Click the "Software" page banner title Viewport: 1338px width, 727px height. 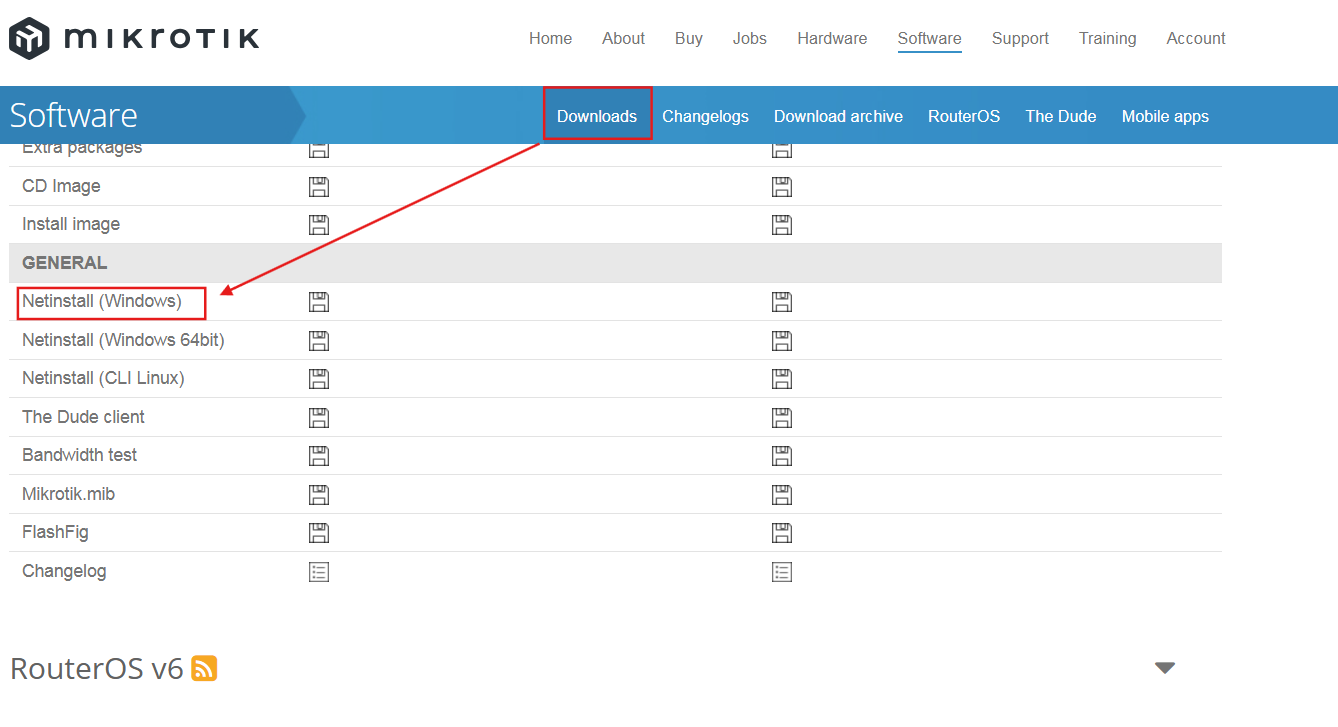[x=74, y=115]
